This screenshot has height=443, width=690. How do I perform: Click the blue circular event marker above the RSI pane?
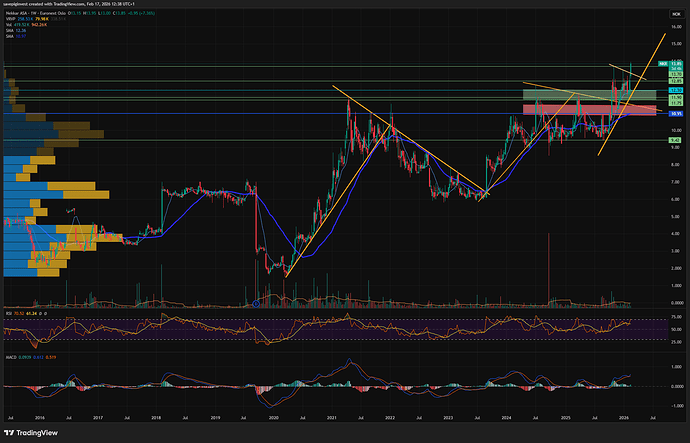click(256, 304)
